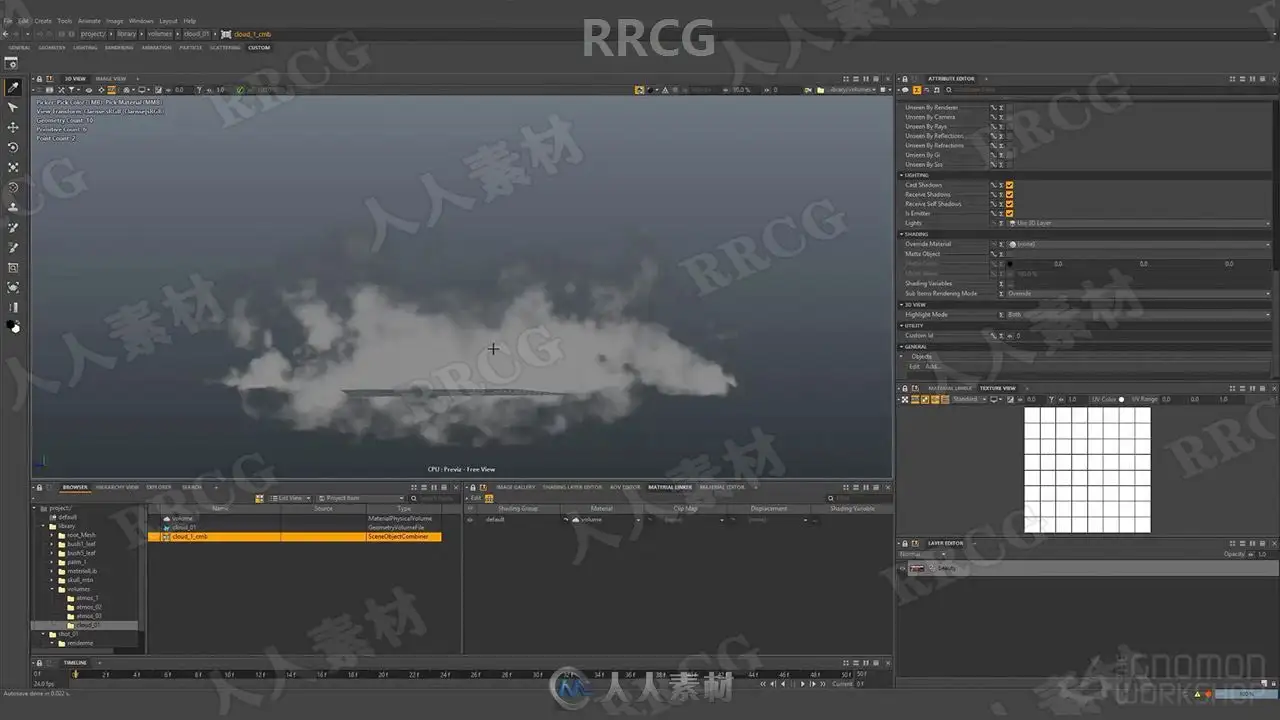Jump to the first frame of timeline
Screen dimensions: 1280x720
click(x=763, y=684)
